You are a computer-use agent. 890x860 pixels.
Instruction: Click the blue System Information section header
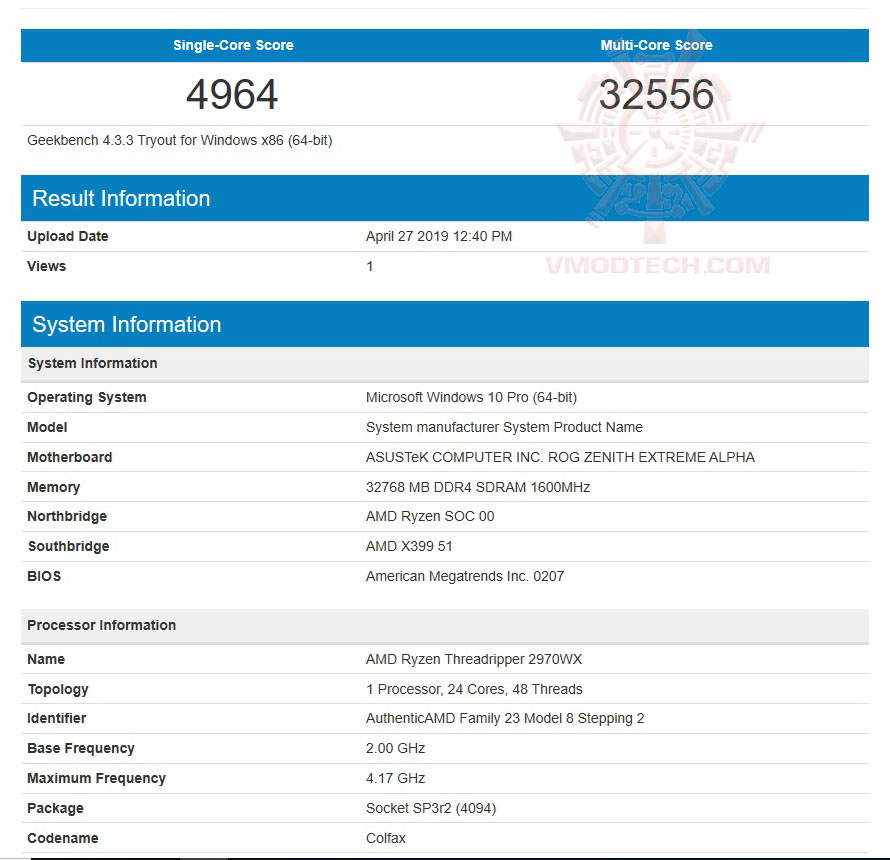point(444,324)
